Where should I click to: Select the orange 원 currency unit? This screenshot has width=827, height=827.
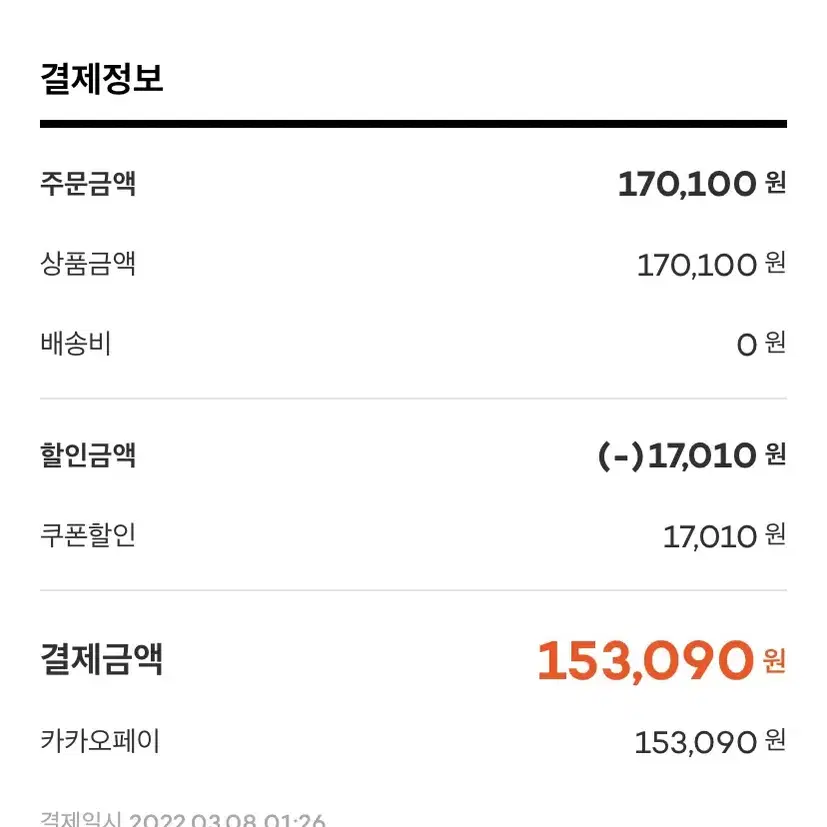click(774, 661)
